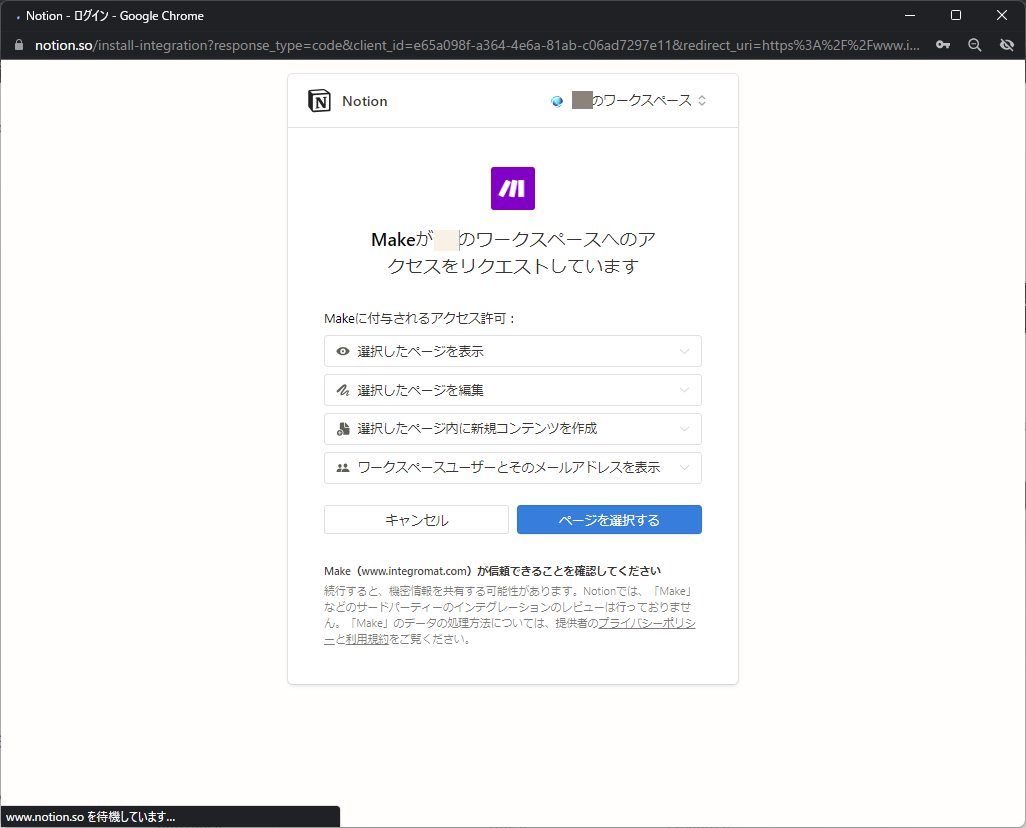Click the Makeに付与されるアクセス許可 label
Image resolution: width=1026 pixels, height=828 pixels.
[x=420, y=319]
